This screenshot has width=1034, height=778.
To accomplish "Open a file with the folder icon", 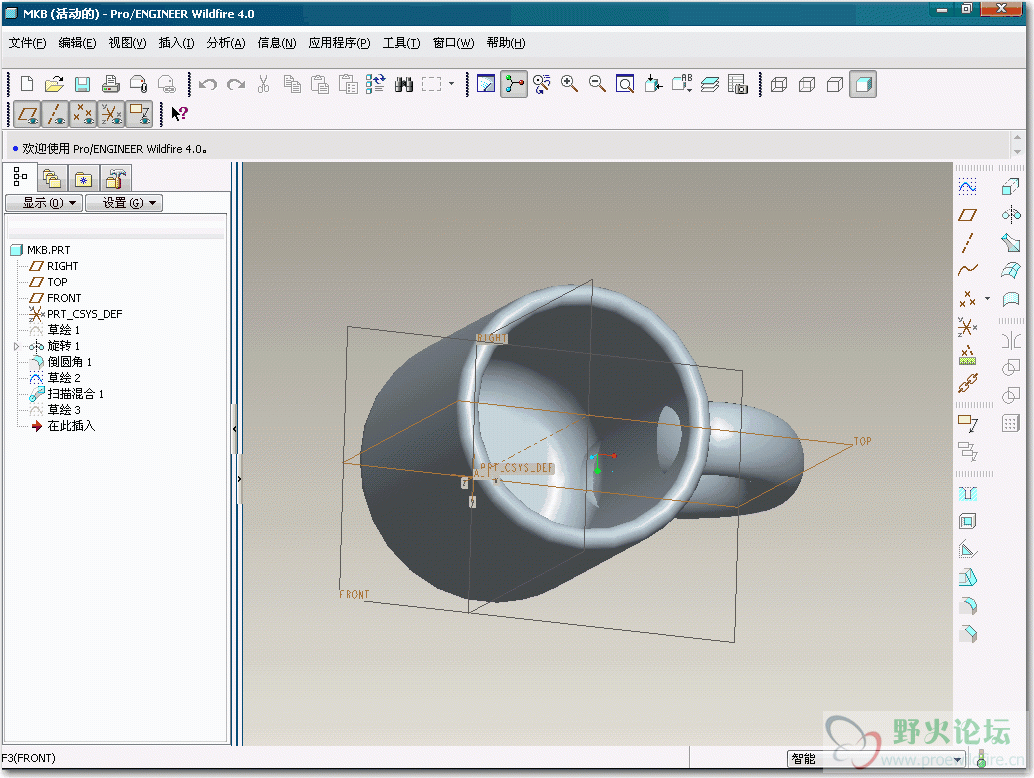I will click(x=54, y=84).
